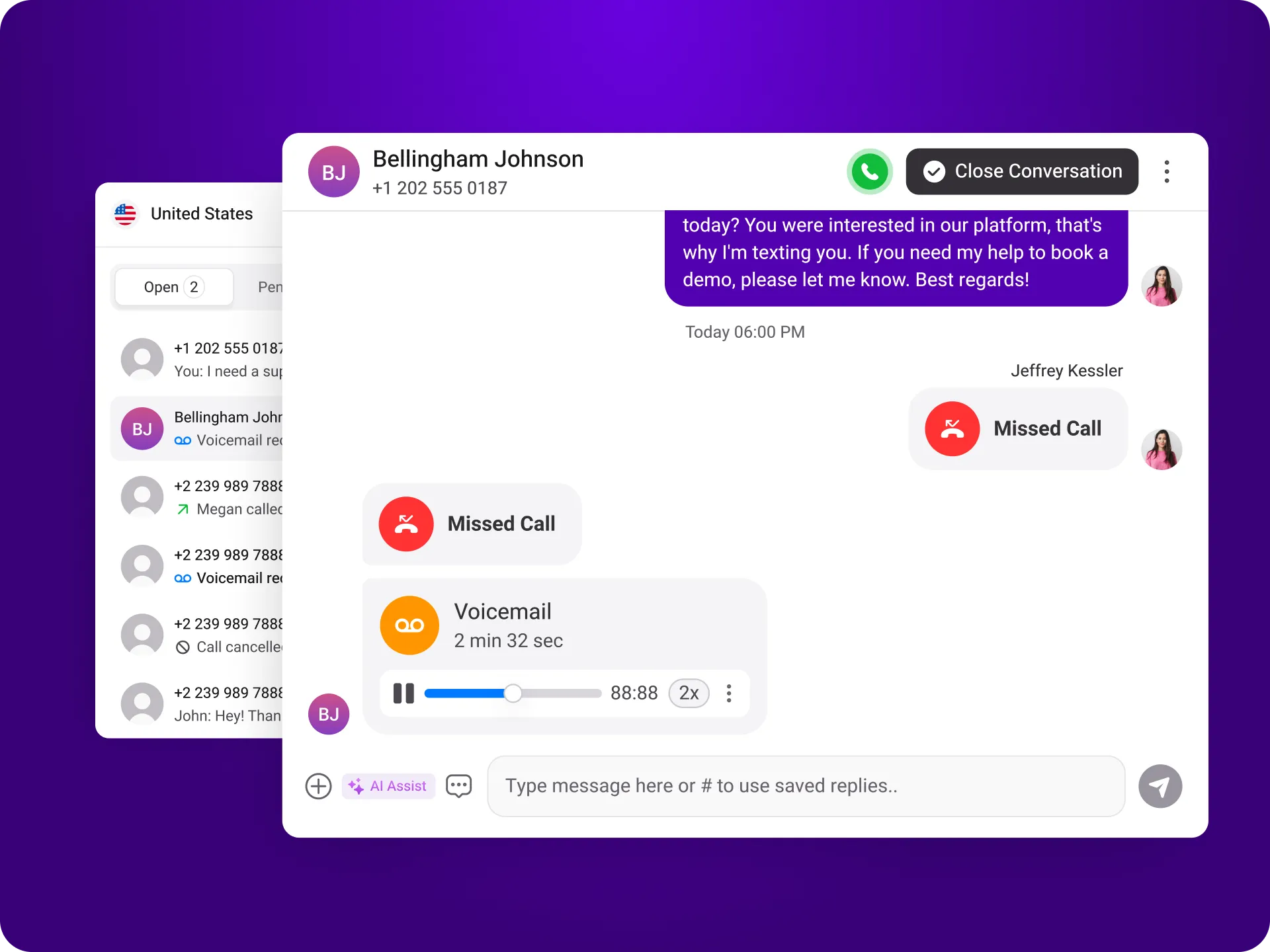
Task: Pause the voicemail playback
Action: click(403, 694)
